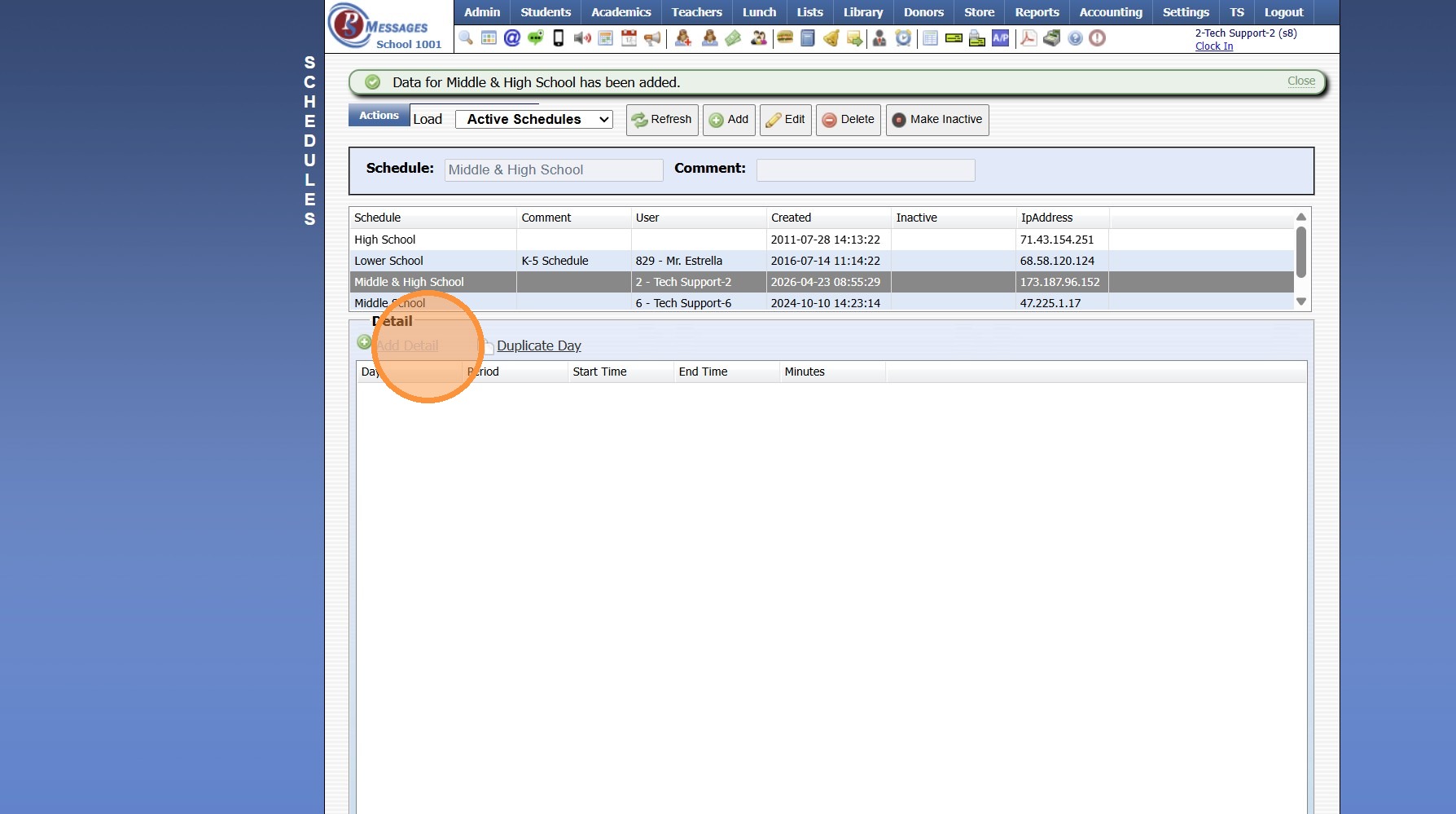Screen dimensions: 1456x814
Task: Click the Add schedule button
Action: pyautogui.click(x=729, y=120)
